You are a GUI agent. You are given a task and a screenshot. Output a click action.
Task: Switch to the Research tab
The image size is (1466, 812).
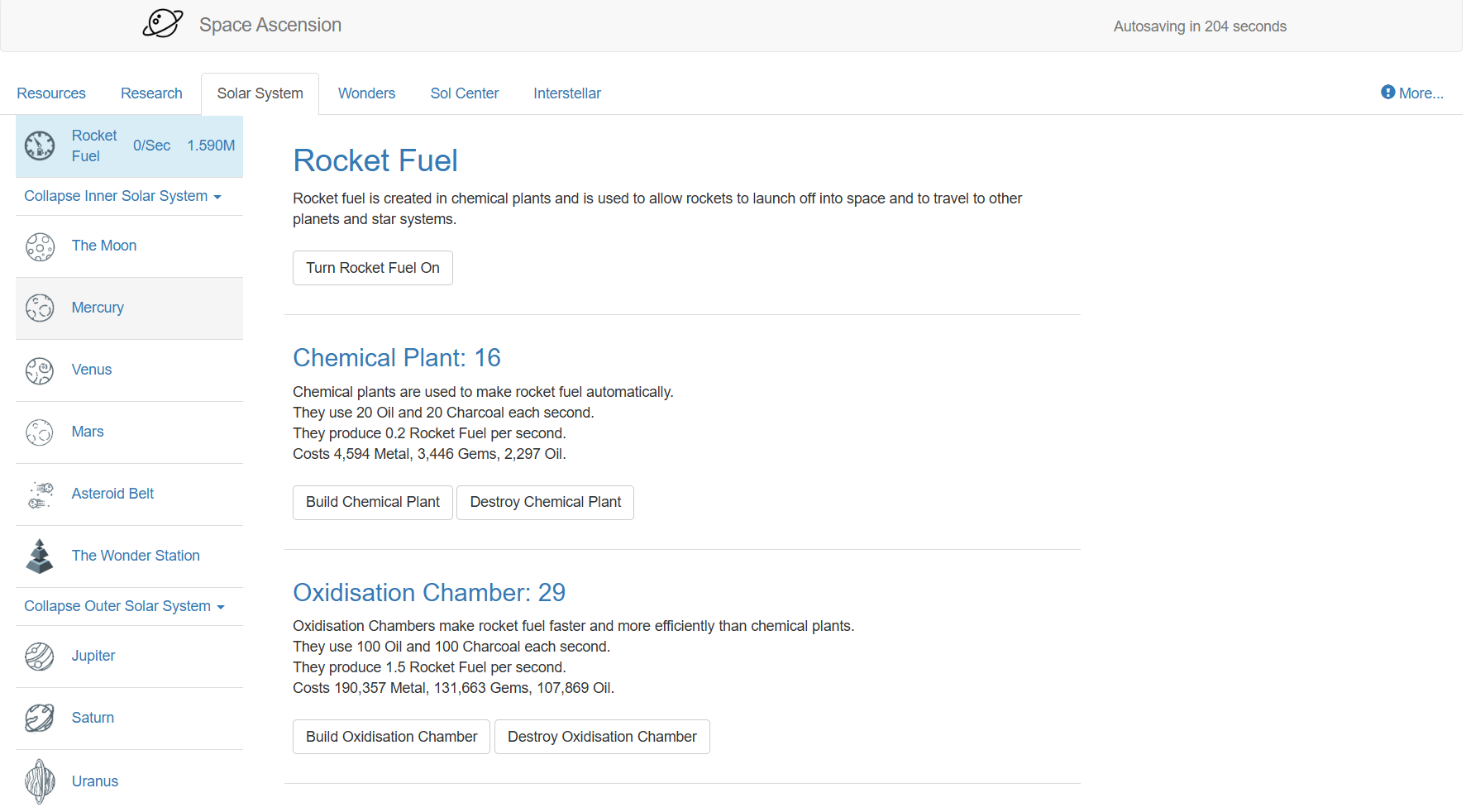151,93
